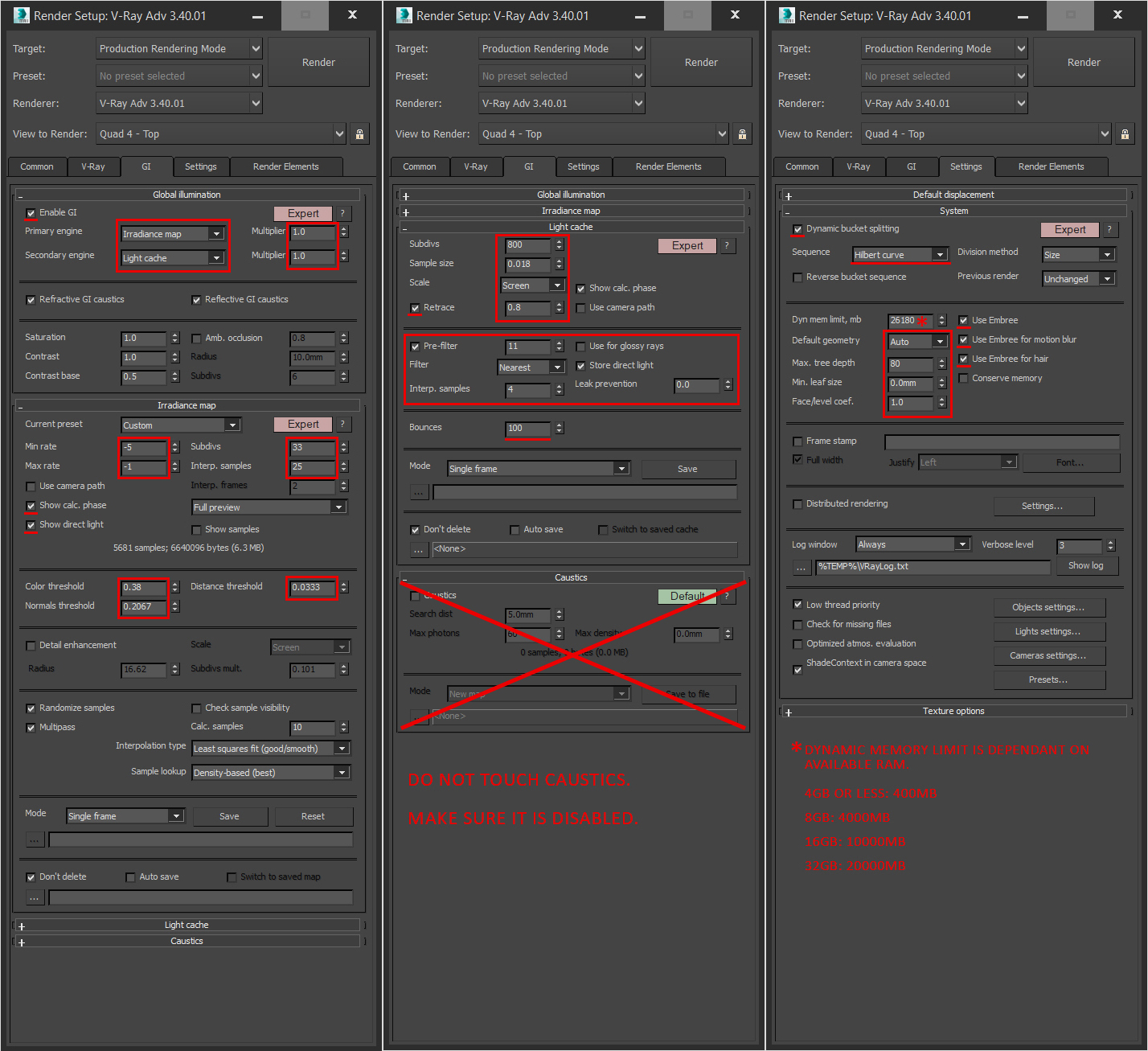Click Dyn mem limit value field
The width and height of the screenshot is (1148, 1051).
coord(911,320)
